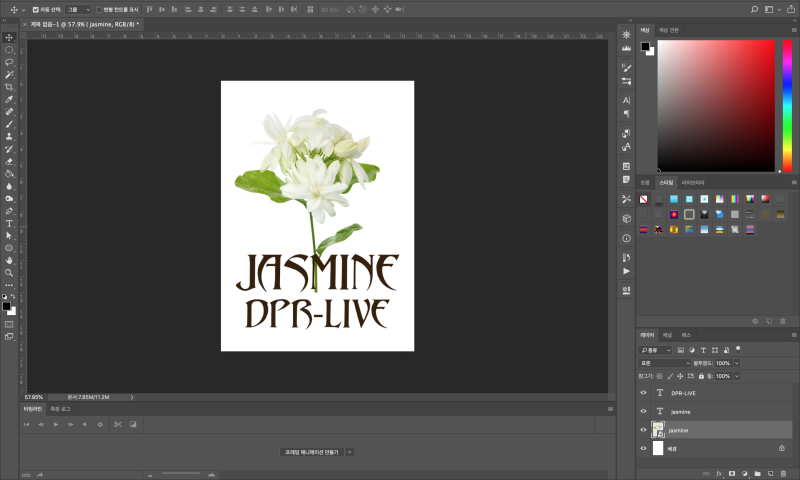This screenshot has height=480, width=800.
Task: Toggle lock all layer attributes
Action: tap(702, 376)
